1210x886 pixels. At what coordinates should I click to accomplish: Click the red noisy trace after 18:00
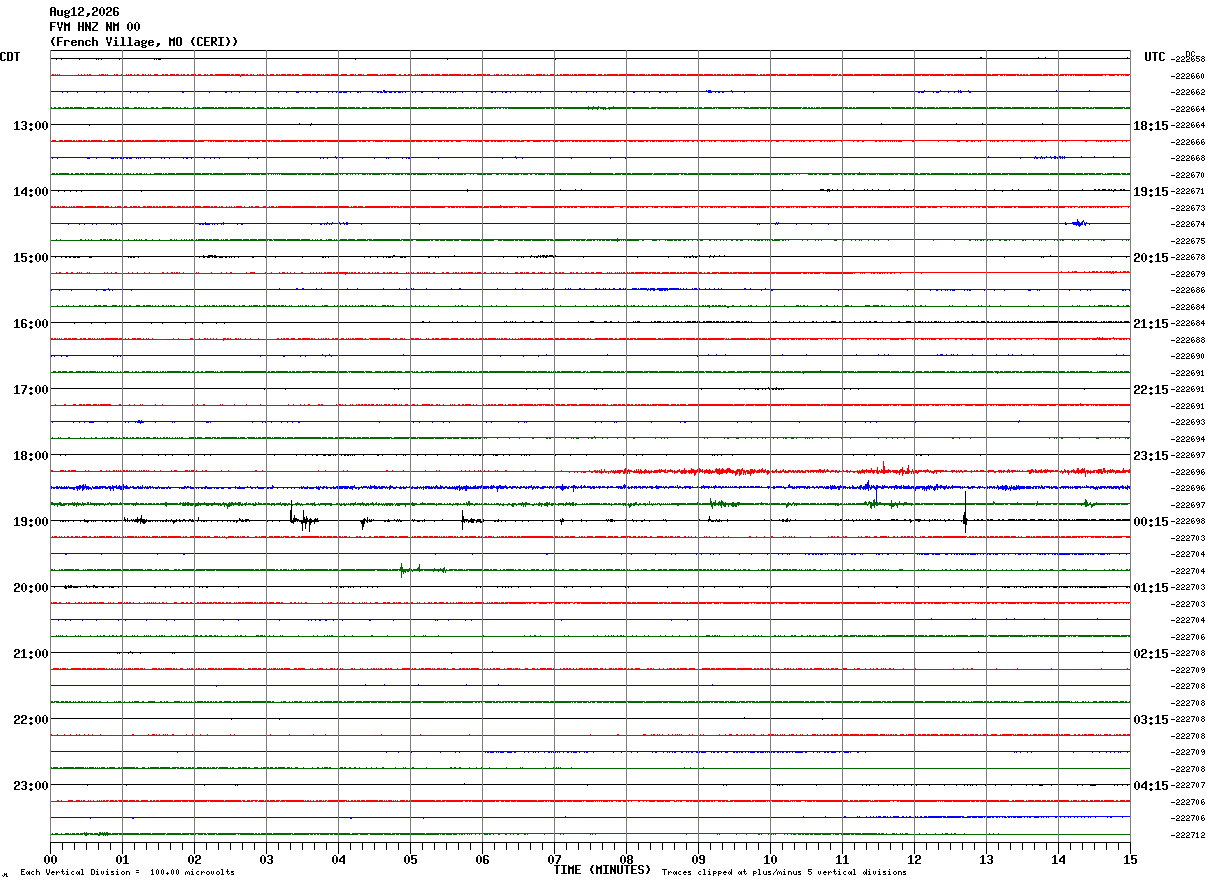click(x=860, y=471)
